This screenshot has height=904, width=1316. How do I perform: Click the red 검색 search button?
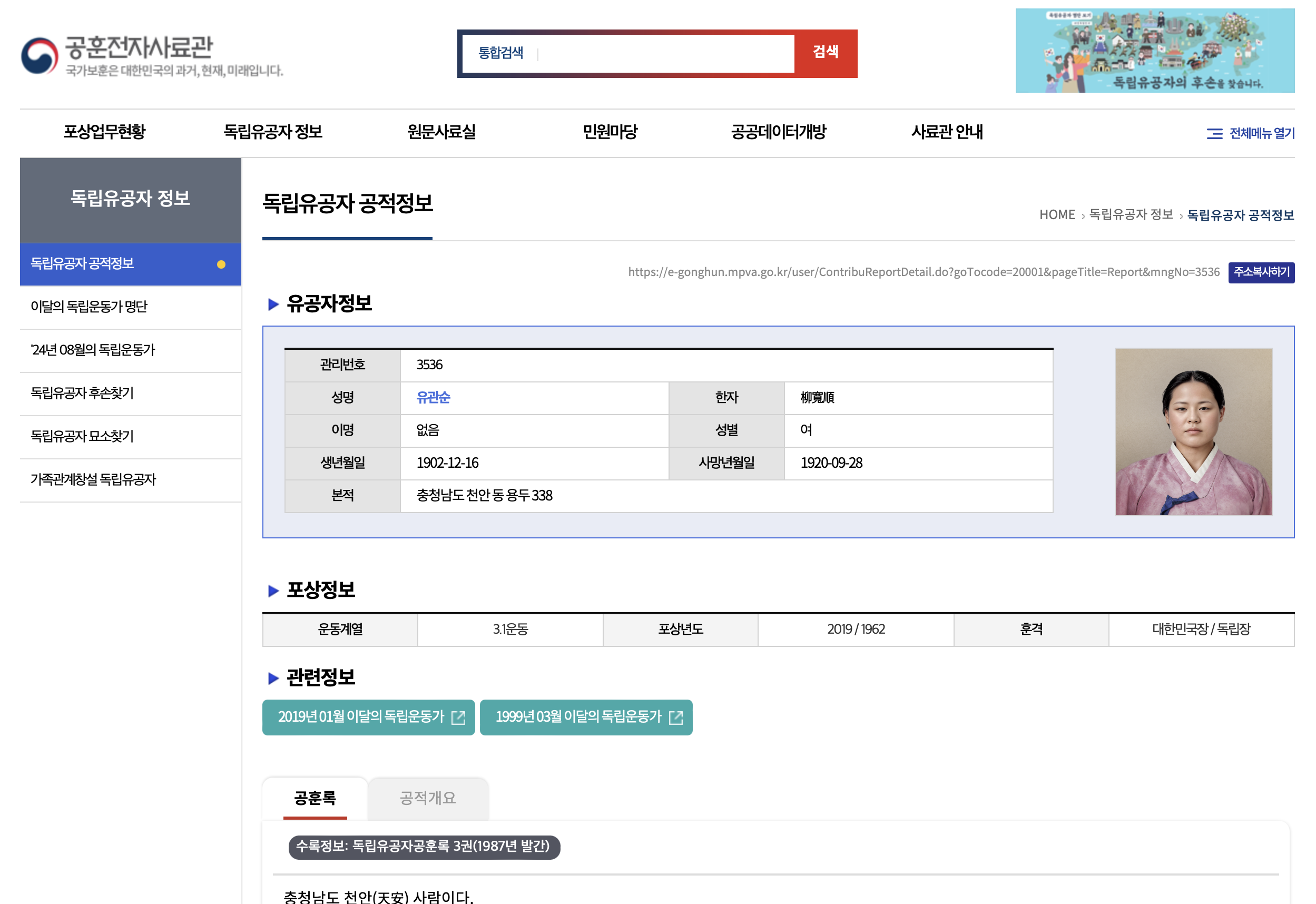[x=827, y=53]
